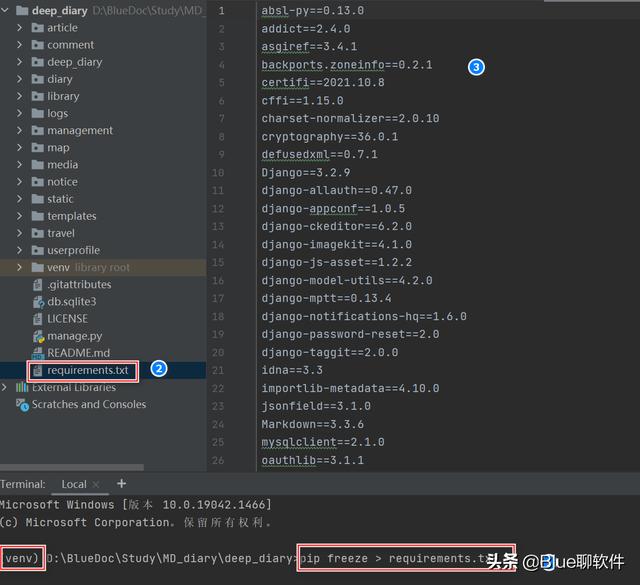640x585 pixels.
Task: Add a new terminal session with plus
Action: pos(121,484)
